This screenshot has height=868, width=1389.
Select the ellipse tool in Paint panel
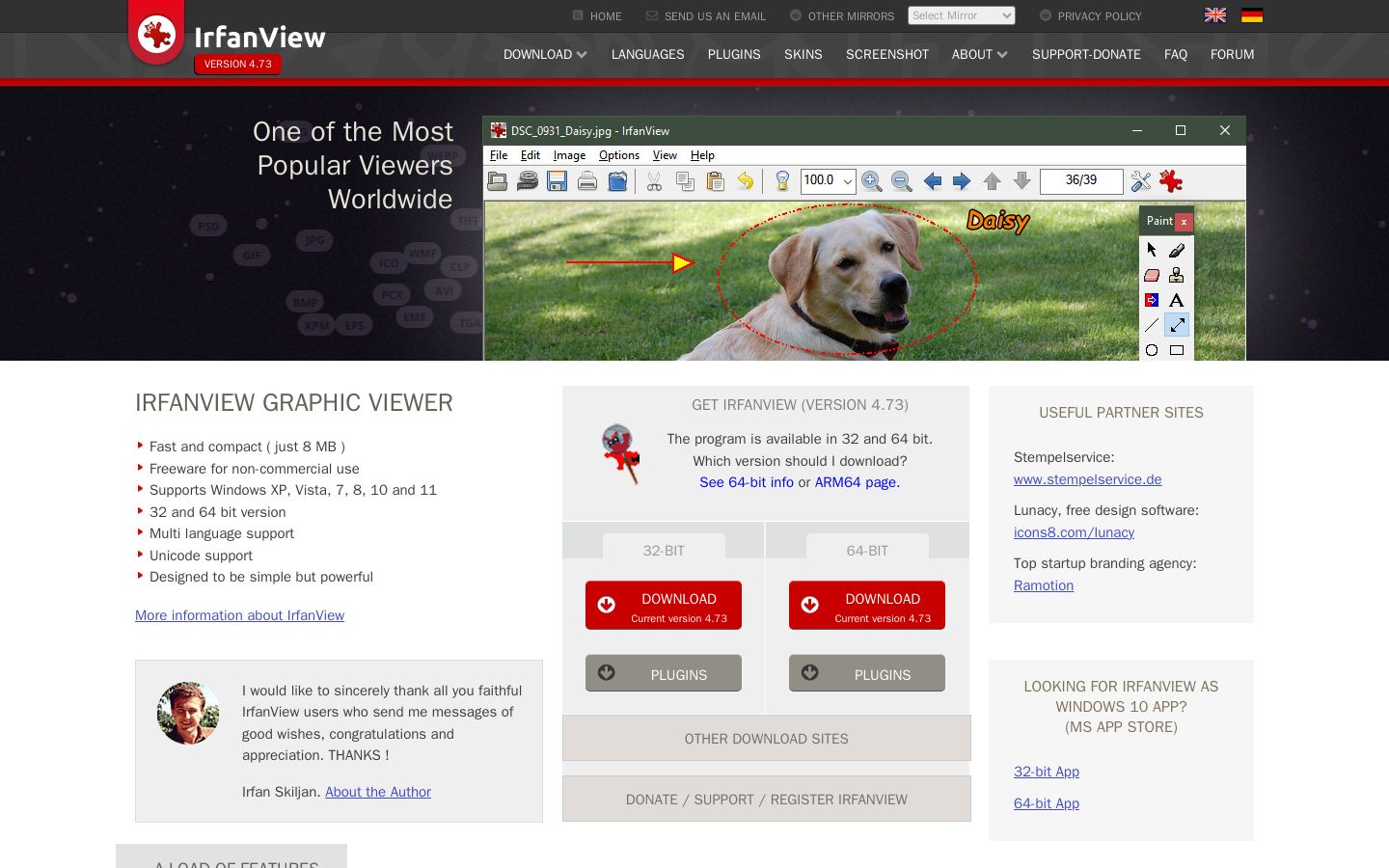1152,350
